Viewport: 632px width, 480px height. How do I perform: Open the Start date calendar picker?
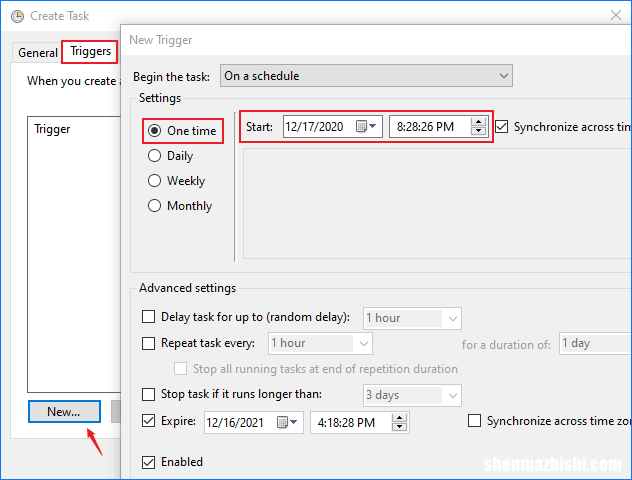pyautogui.click(x=366, y=127)
